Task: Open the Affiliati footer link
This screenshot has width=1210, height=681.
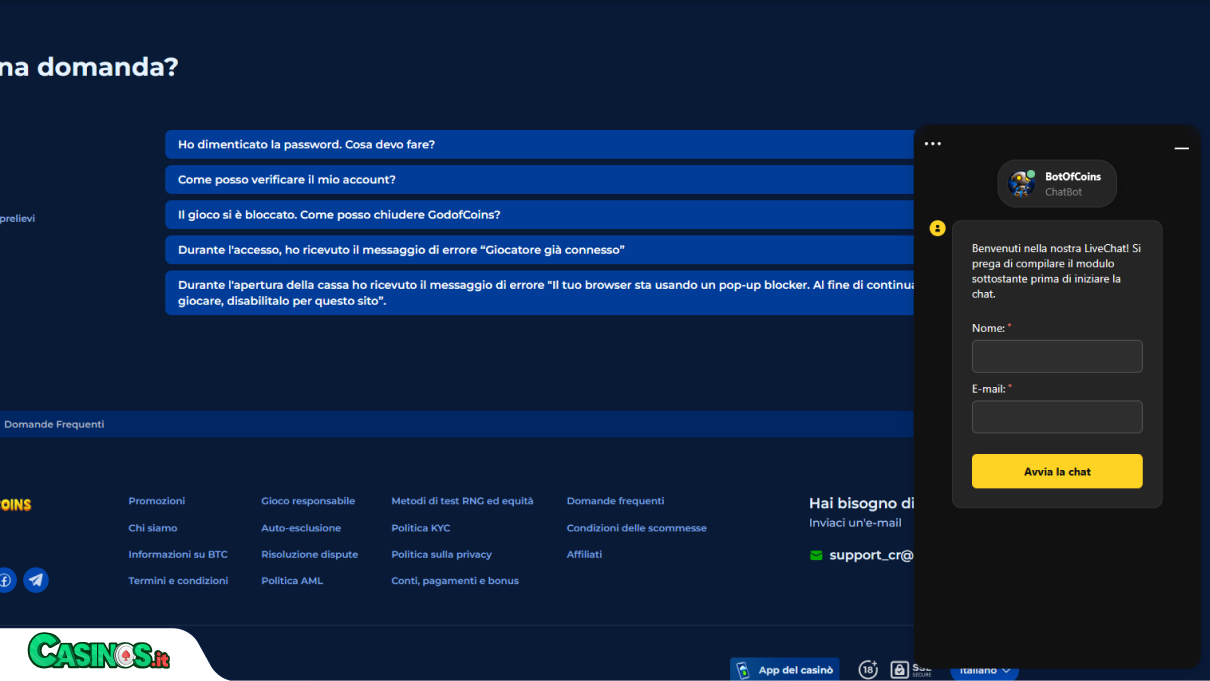Action: pos(584,554)
